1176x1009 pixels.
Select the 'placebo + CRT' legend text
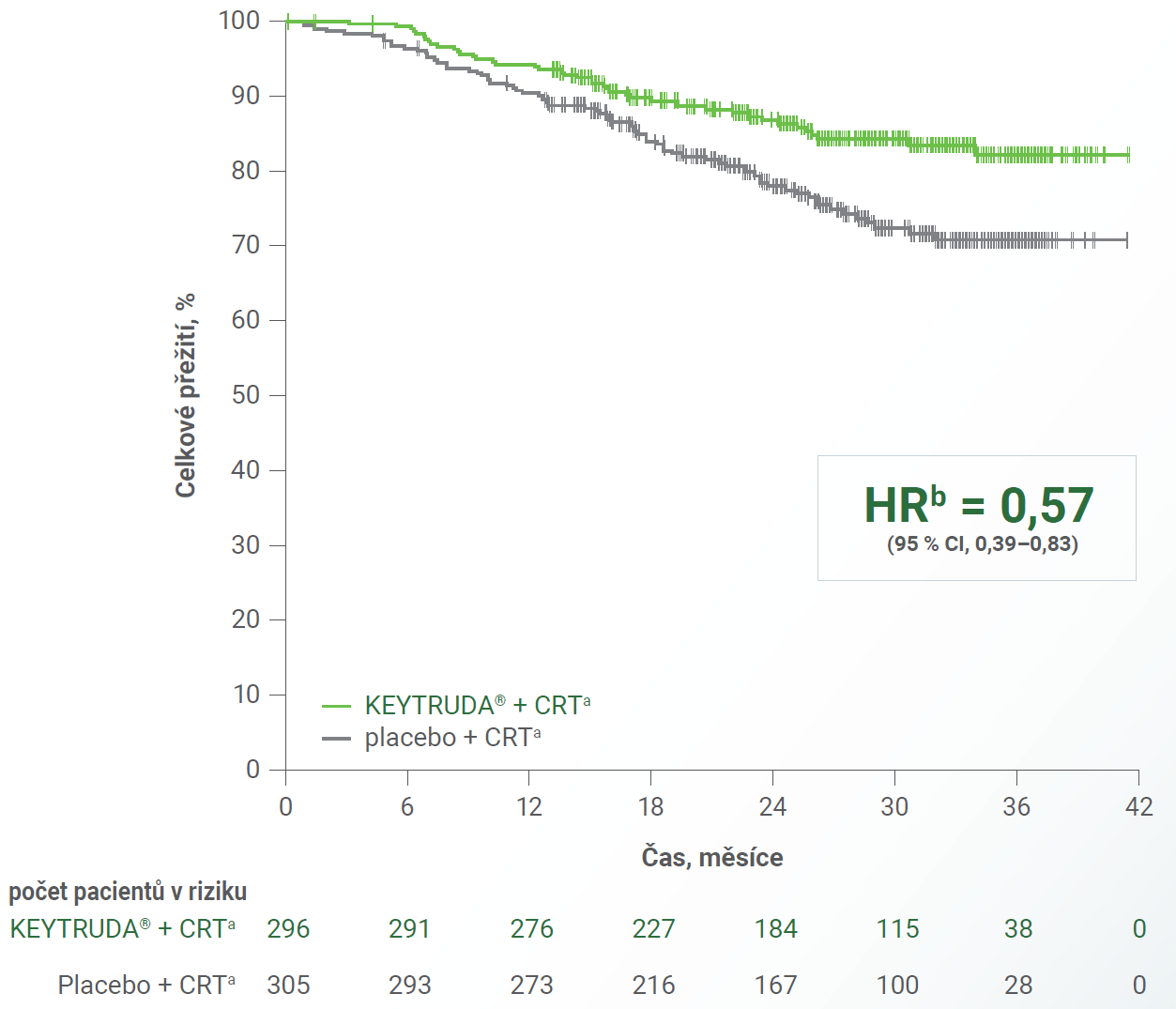[x=451, y=738]
